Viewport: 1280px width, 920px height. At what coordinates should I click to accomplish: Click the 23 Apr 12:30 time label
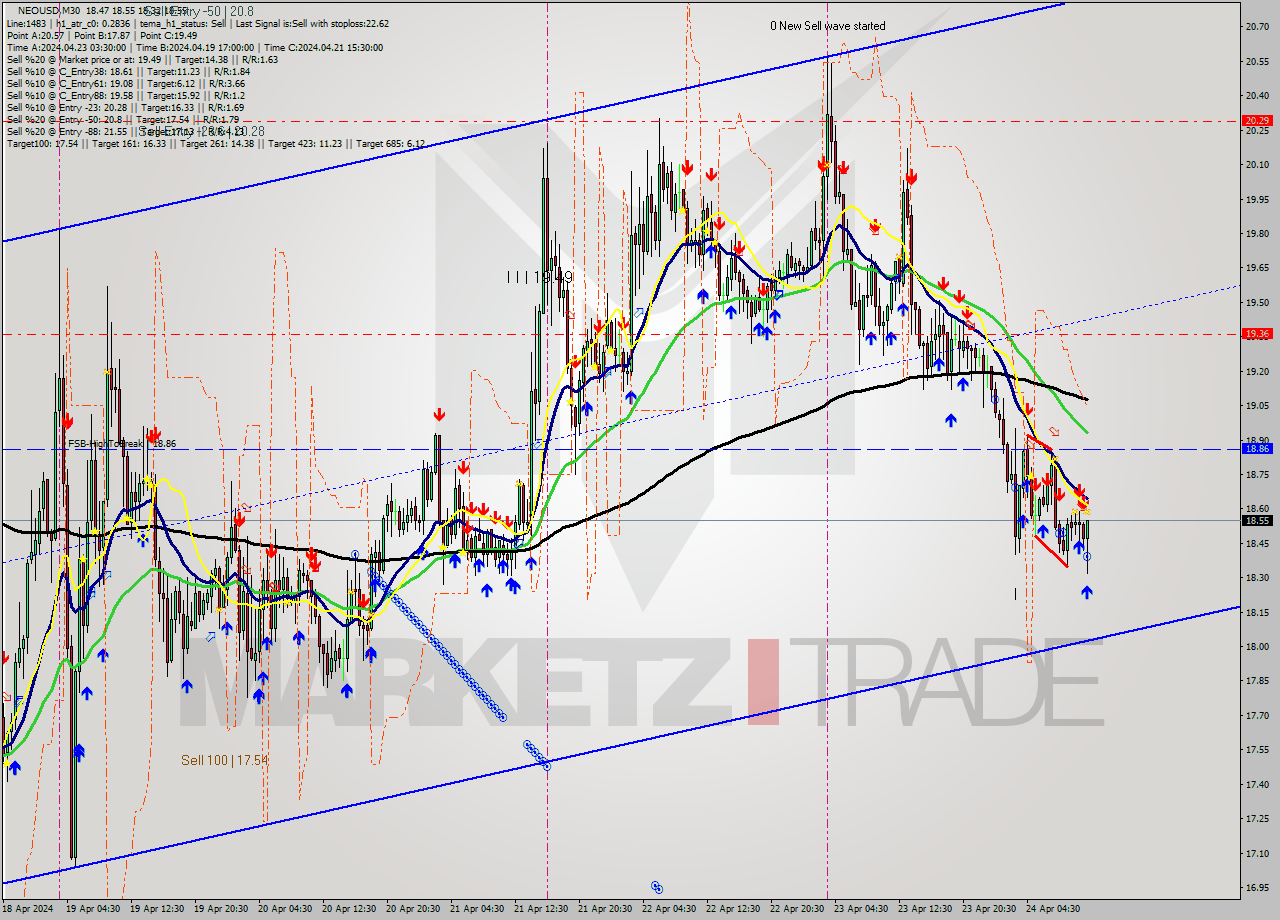[925, 909]
